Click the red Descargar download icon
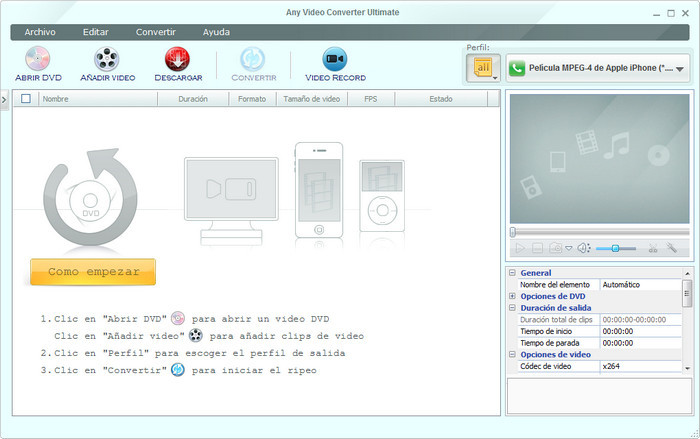 point(177,59)
